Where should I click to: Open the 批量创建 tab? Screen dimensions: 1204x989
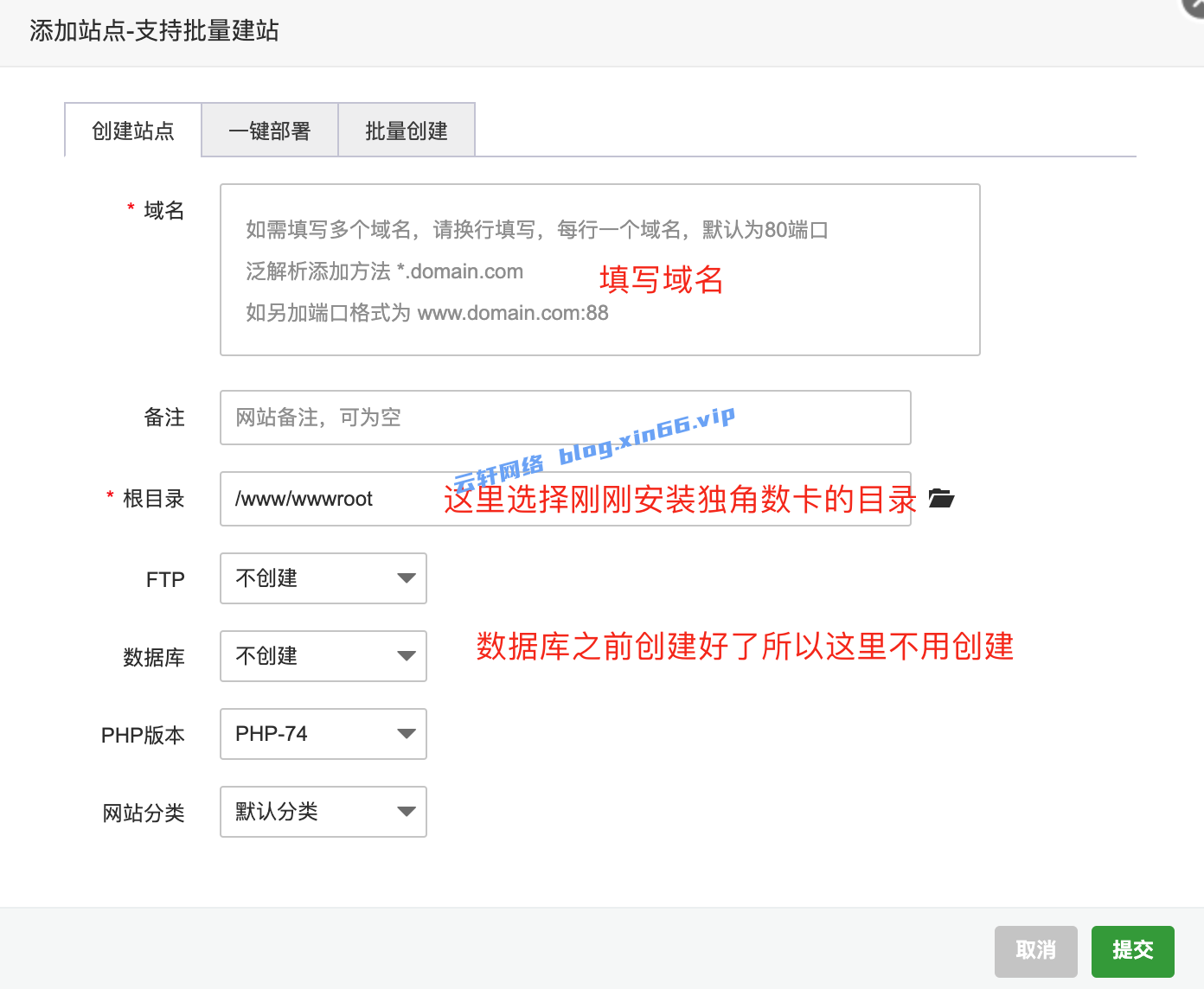pyautogui.click(x=407, y=131)
